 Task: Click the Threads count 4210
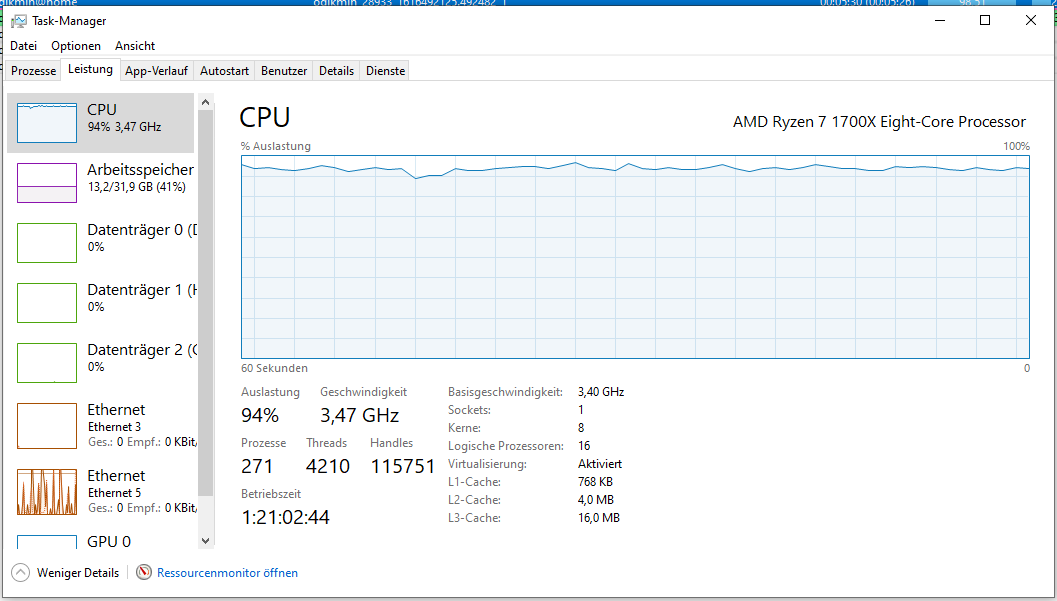[328, 466]
